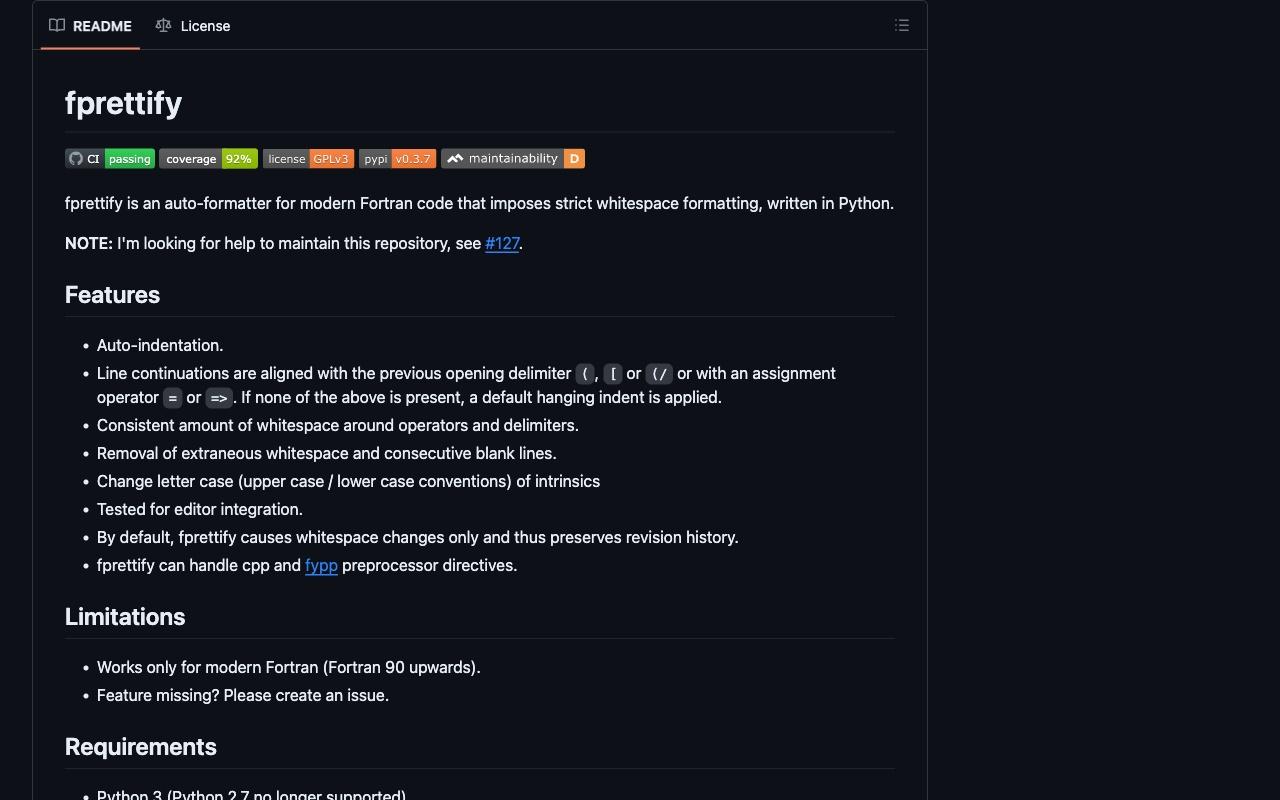Open the pypi v0.3.7 badge
Viewport: 1280px width, 800px height.
coord(397,159)
